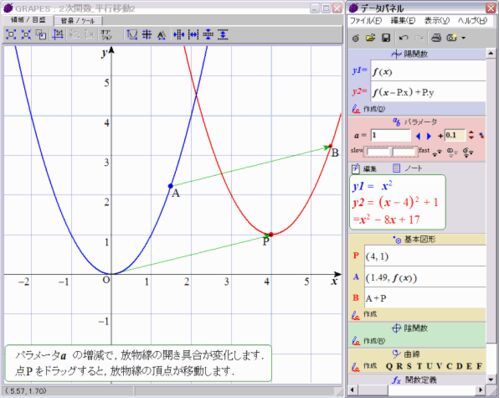Click the scroll down arrow of data panel

pyautogui.click(x=491, y=379)
